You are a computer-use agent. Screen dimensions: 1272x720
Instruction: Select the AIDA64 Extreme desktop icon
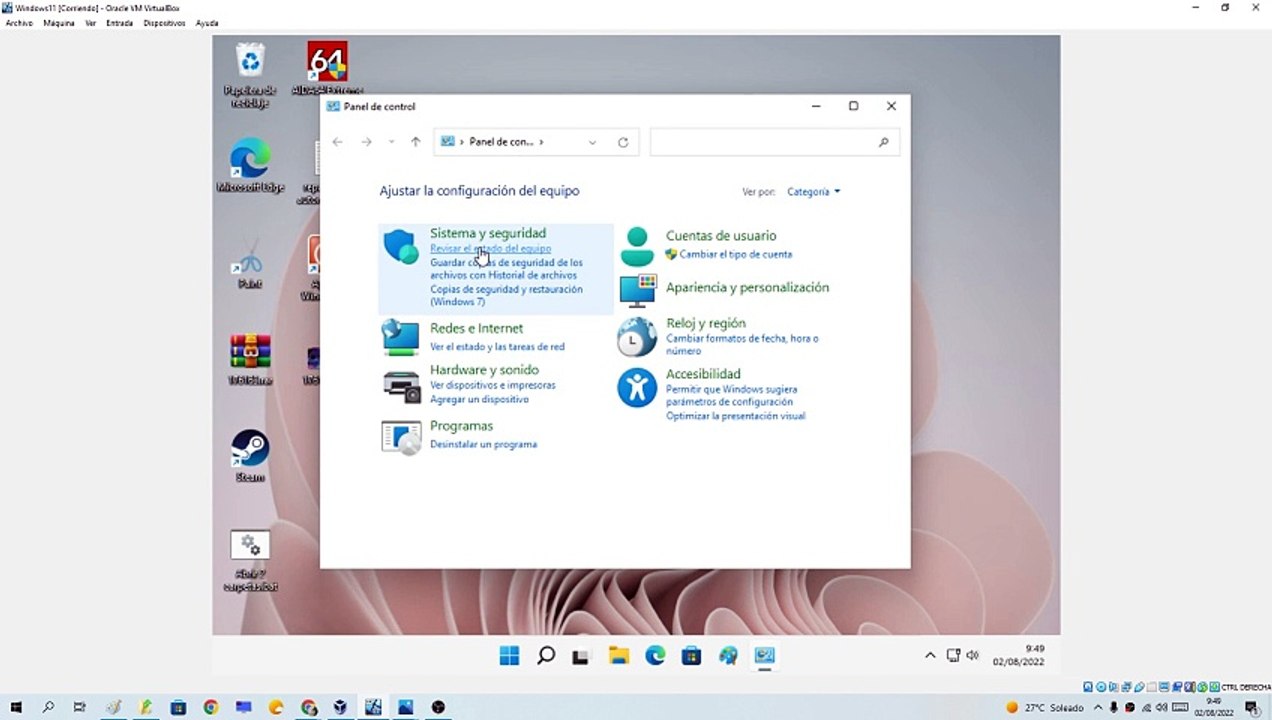[x=327, y=69]
